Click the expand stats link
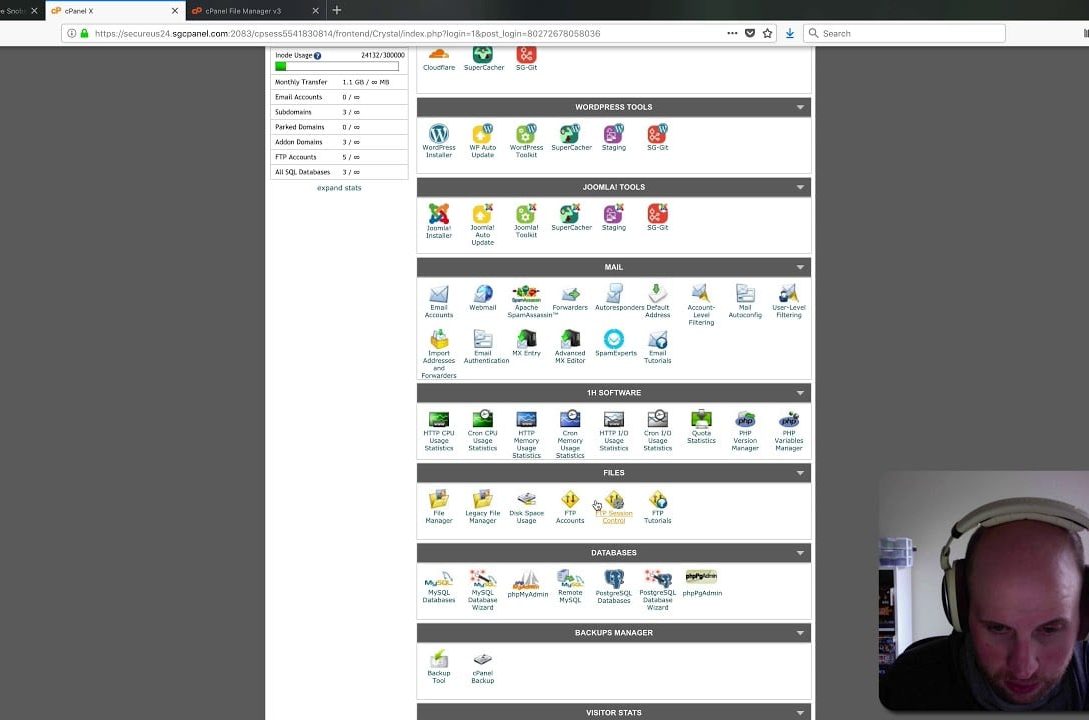The height and width of the screenshot is (720, 1089). tap(339, 187)
